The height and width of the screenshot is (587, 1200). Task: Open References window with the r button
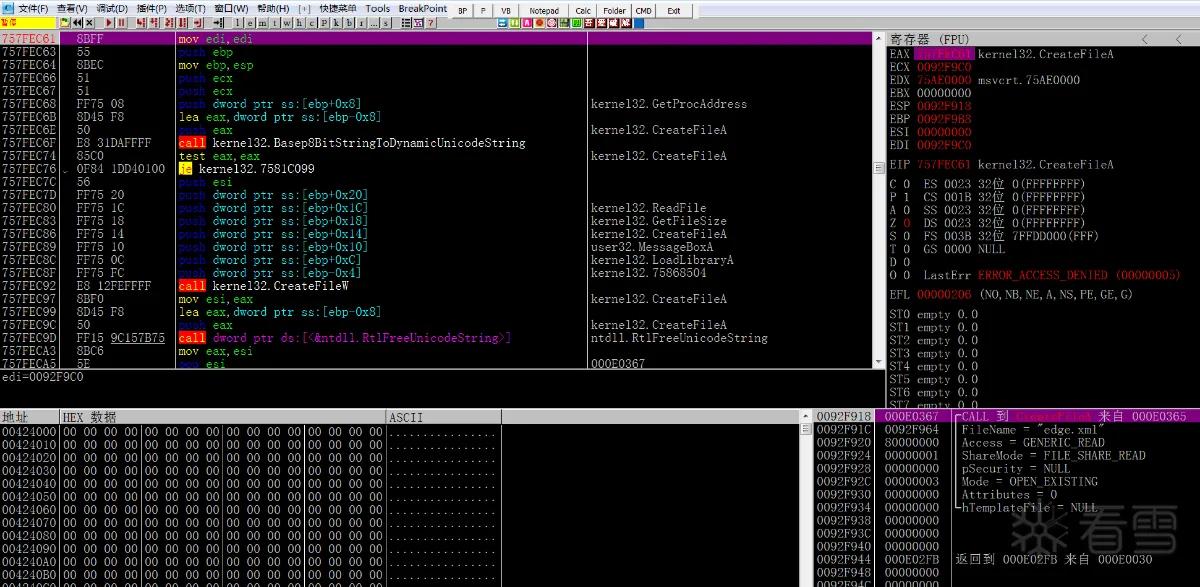coord(359,22)
